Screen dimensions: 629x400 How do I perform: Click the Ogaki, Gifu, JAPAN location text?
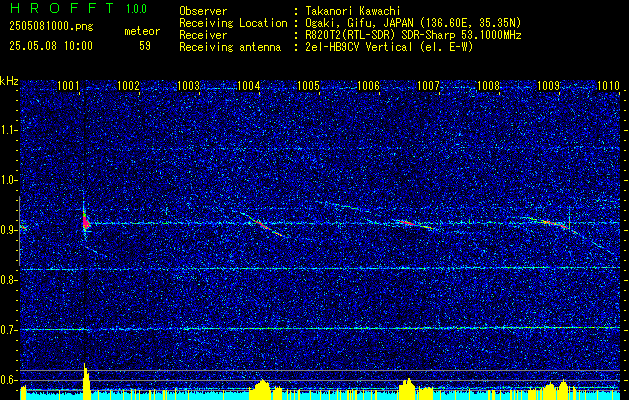click(413, 23)
